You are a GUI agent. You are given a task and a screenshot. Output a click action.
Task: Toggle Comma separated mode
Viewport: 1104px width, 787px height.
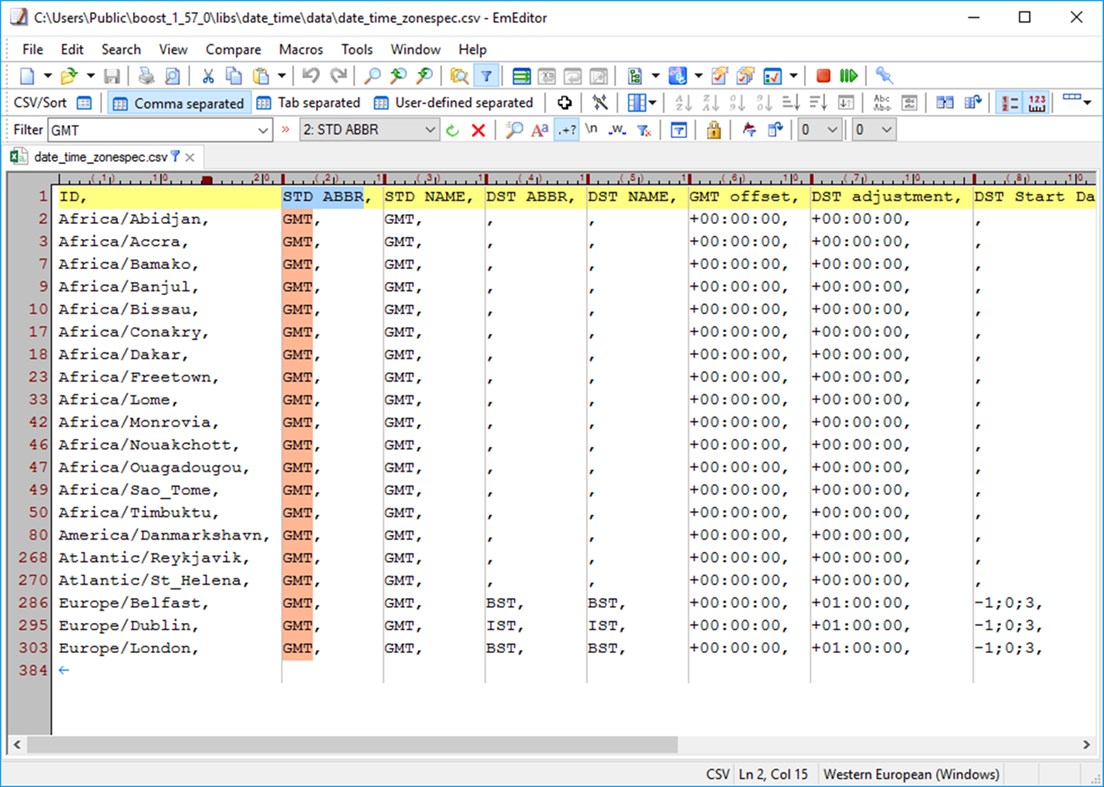[178, 103]
